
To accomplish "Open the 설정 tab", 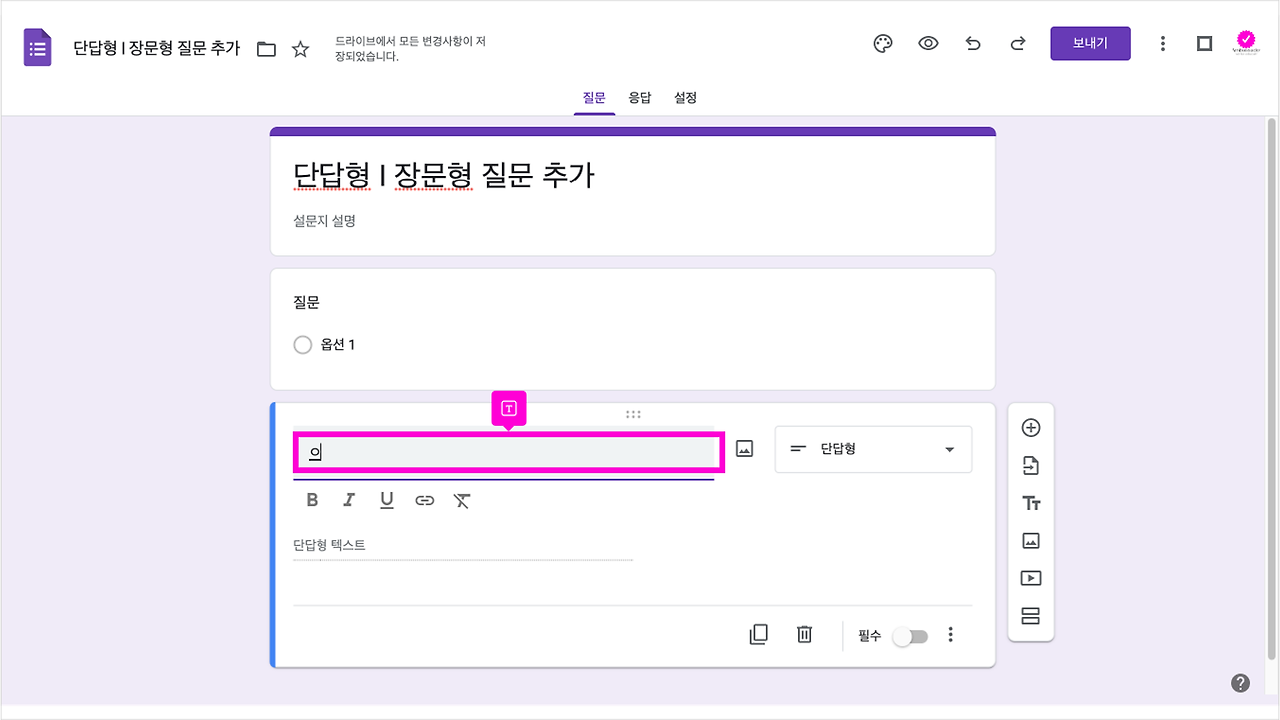I will pyautogui.click(x=685, y=97).
